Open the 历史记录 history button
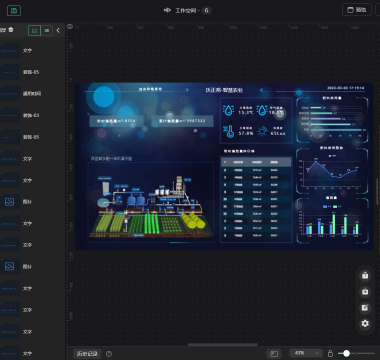The height and width of the screenshot is (360, 380). pyautogui.click(x=87, y=354)
